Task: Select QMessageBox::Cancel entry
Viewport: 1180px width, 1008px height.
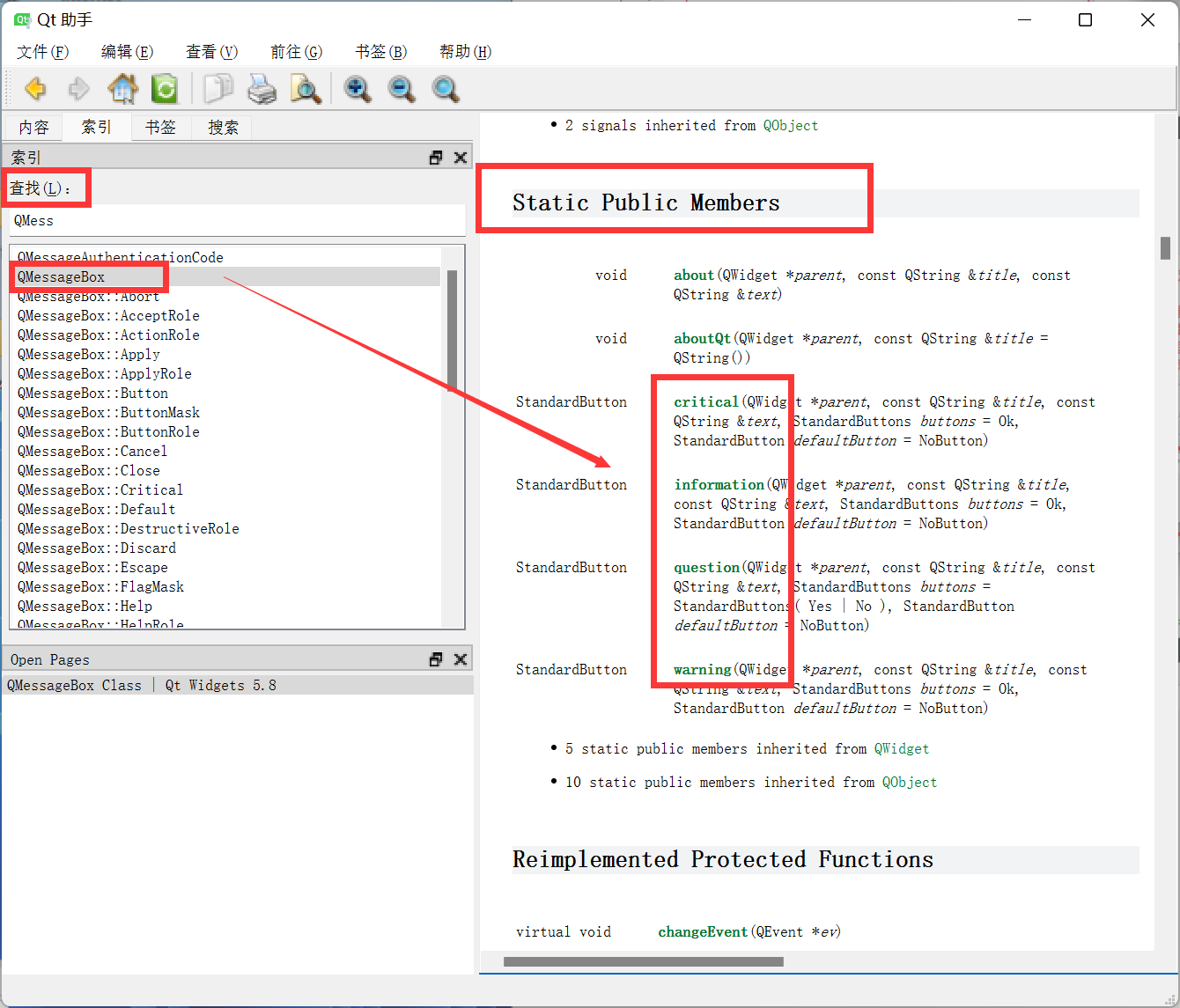Action: (x=92, y=451)
